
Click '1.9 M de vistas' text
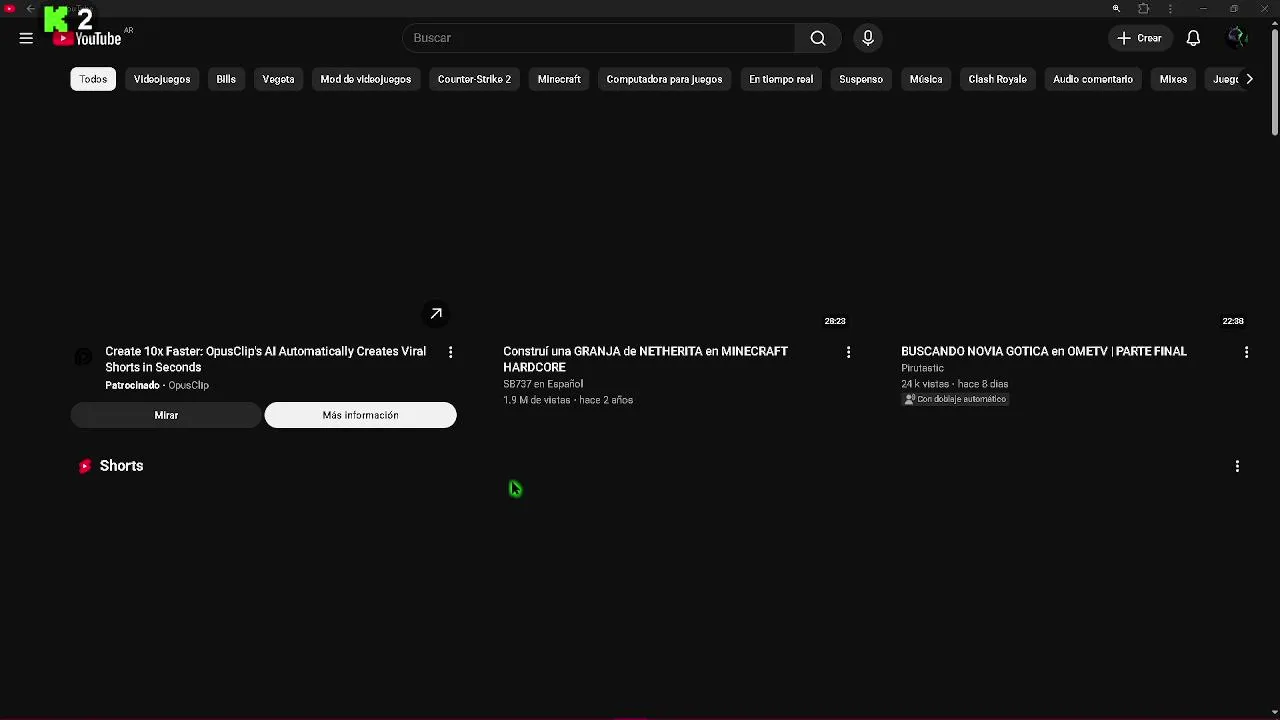[537, 400]
